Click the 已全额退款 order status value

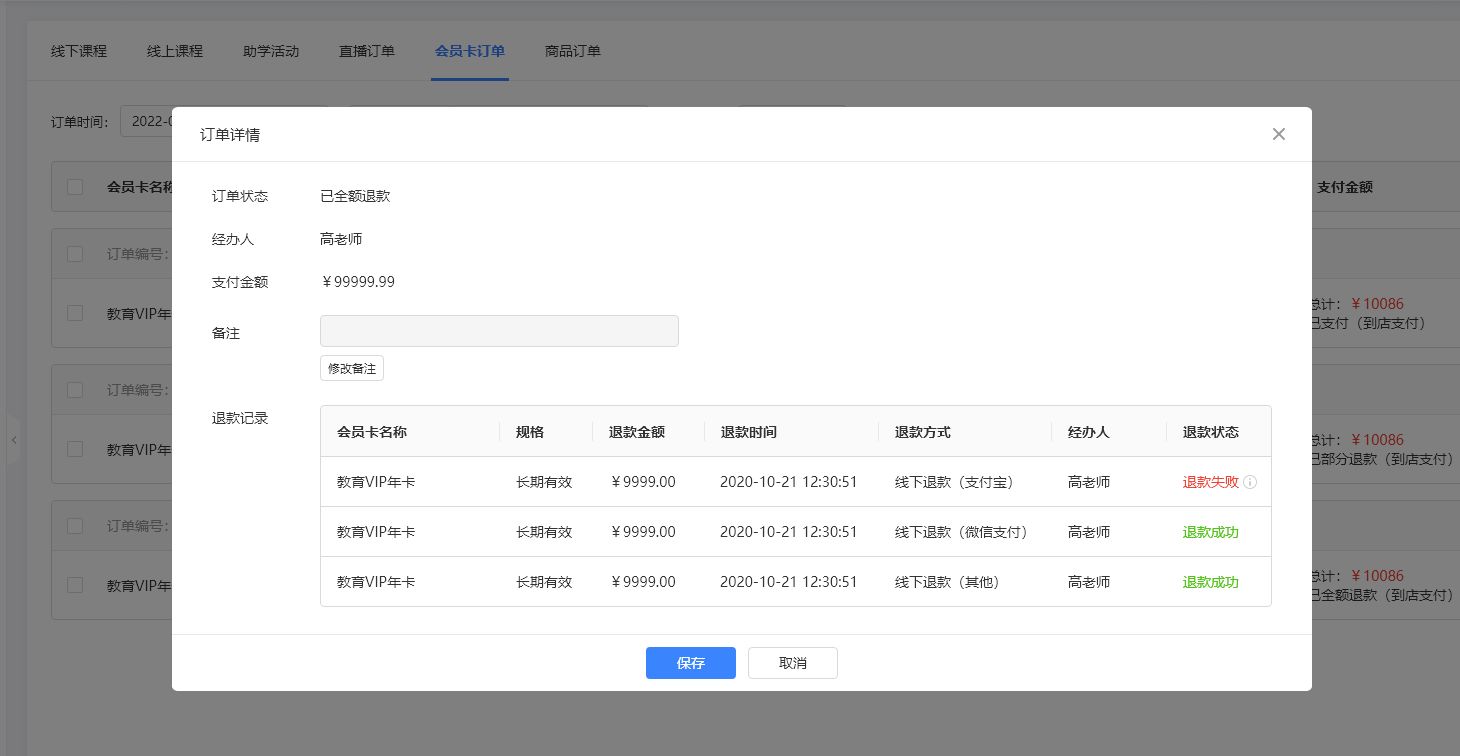(355, 196)
